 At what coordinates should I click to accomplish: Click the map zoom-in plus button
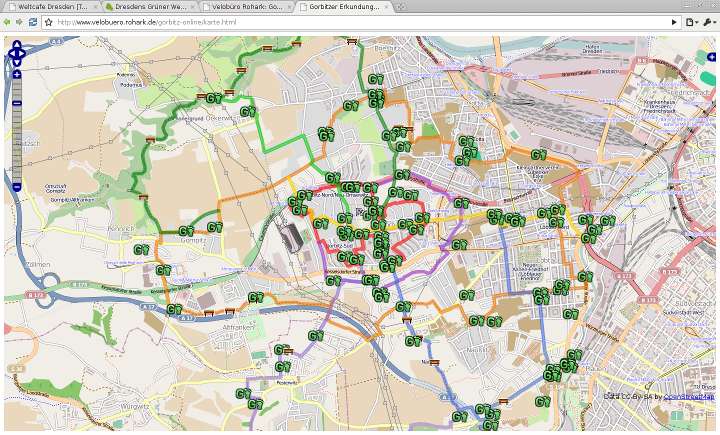(17, 75)
